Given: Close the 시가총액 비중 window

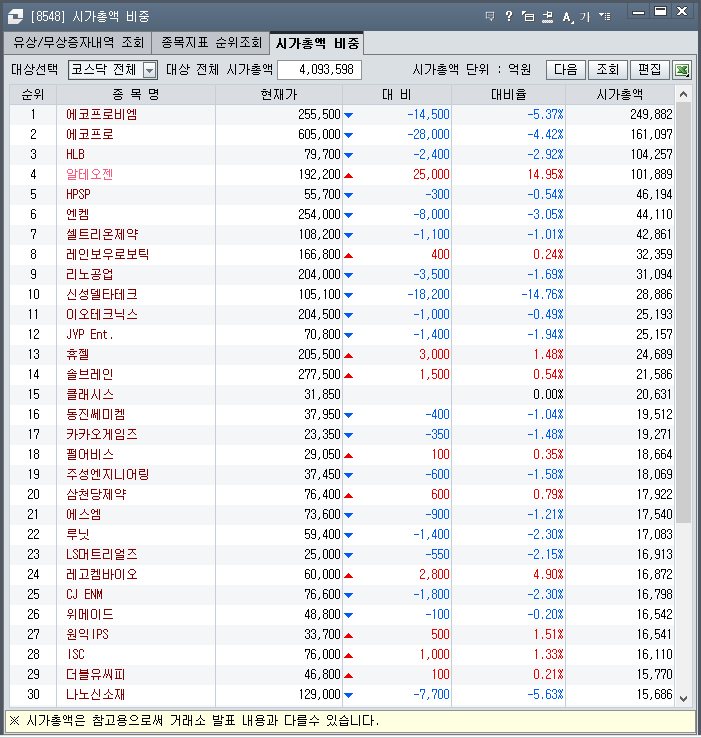Looking at the screenshot, I should pos(682,11).
